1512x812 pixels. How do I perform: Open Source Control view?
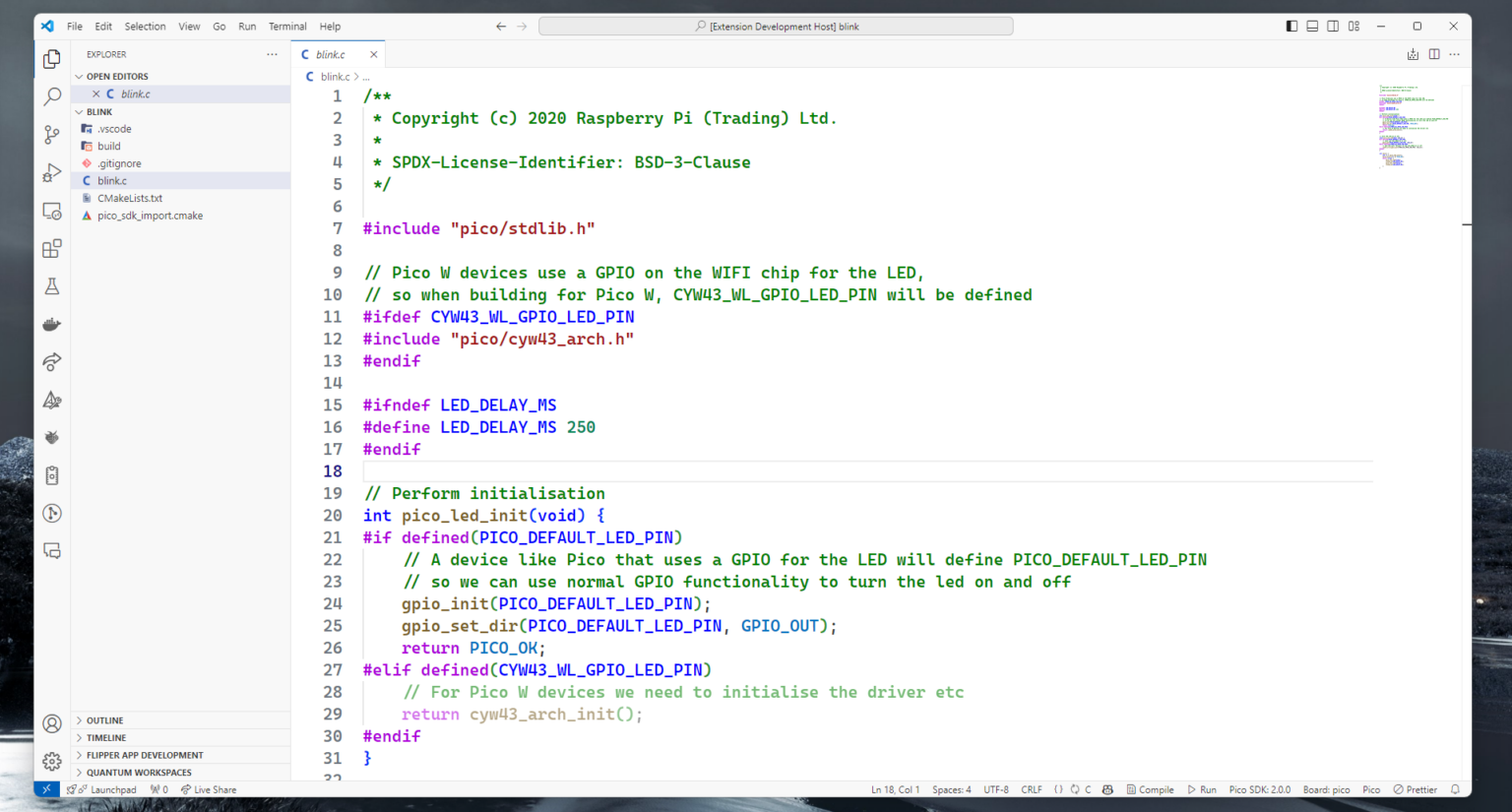click(49, 135)
